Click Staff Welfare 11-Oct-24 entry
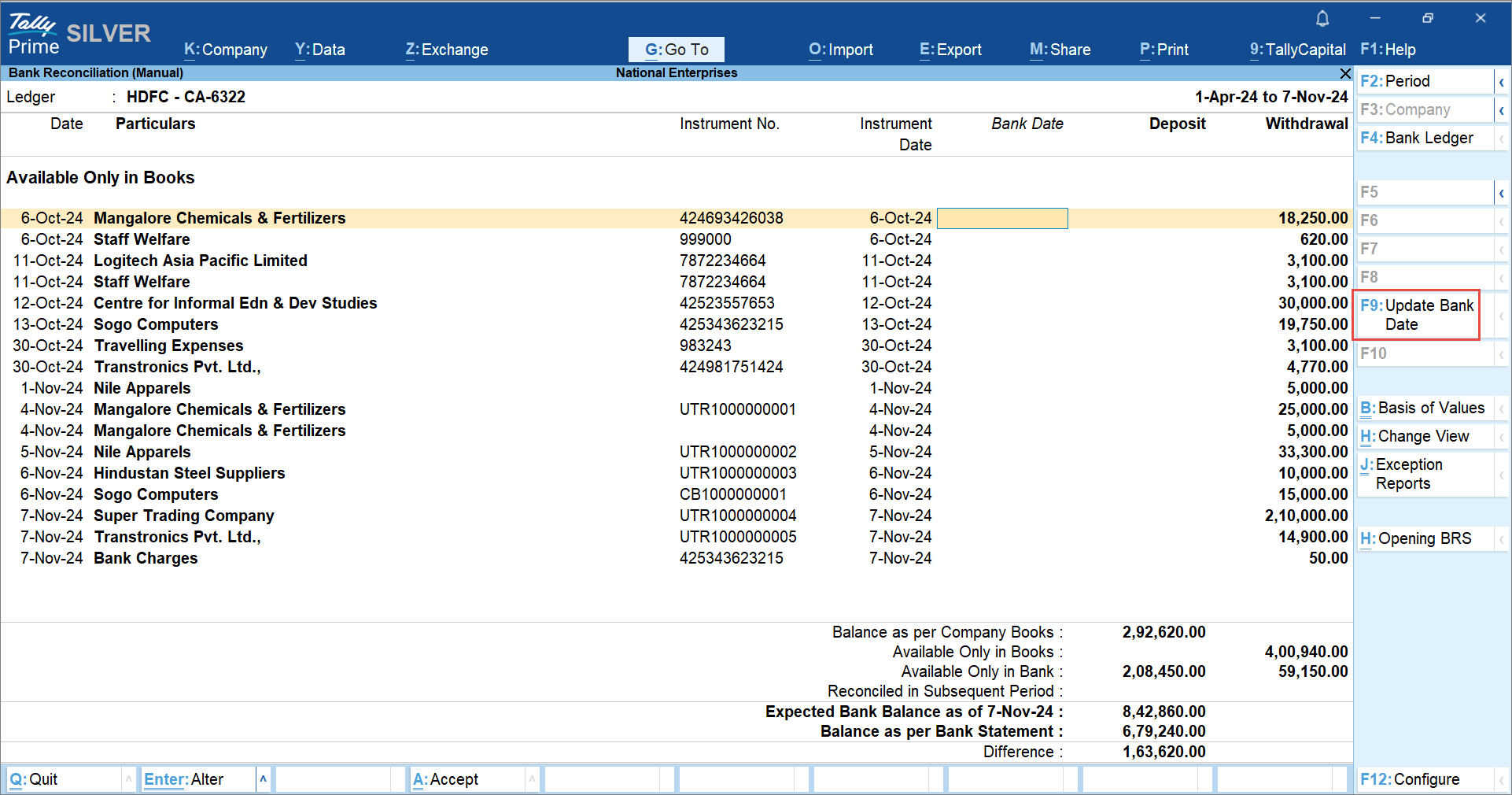 point(677,282)
